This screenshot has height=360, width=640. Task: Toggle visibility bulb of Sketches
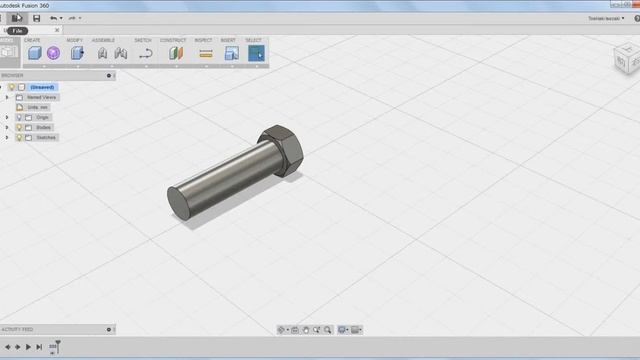point(19,138)
